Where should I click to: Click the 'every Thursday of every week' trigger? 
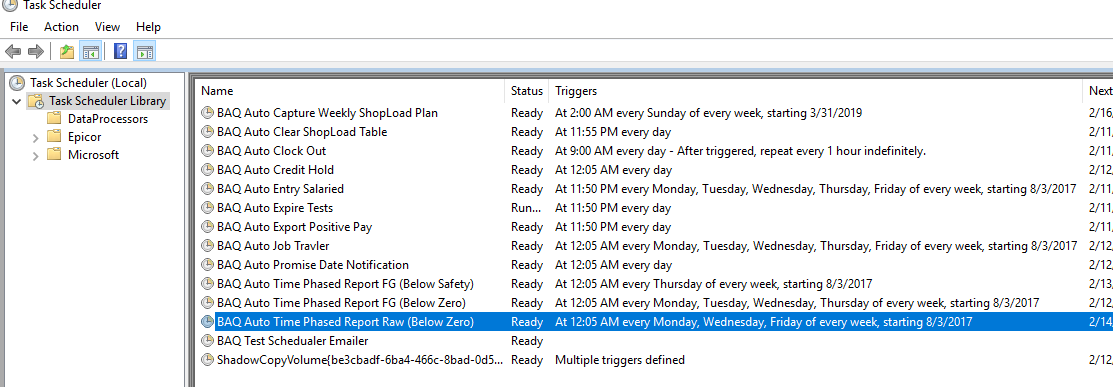pos(713,284)
